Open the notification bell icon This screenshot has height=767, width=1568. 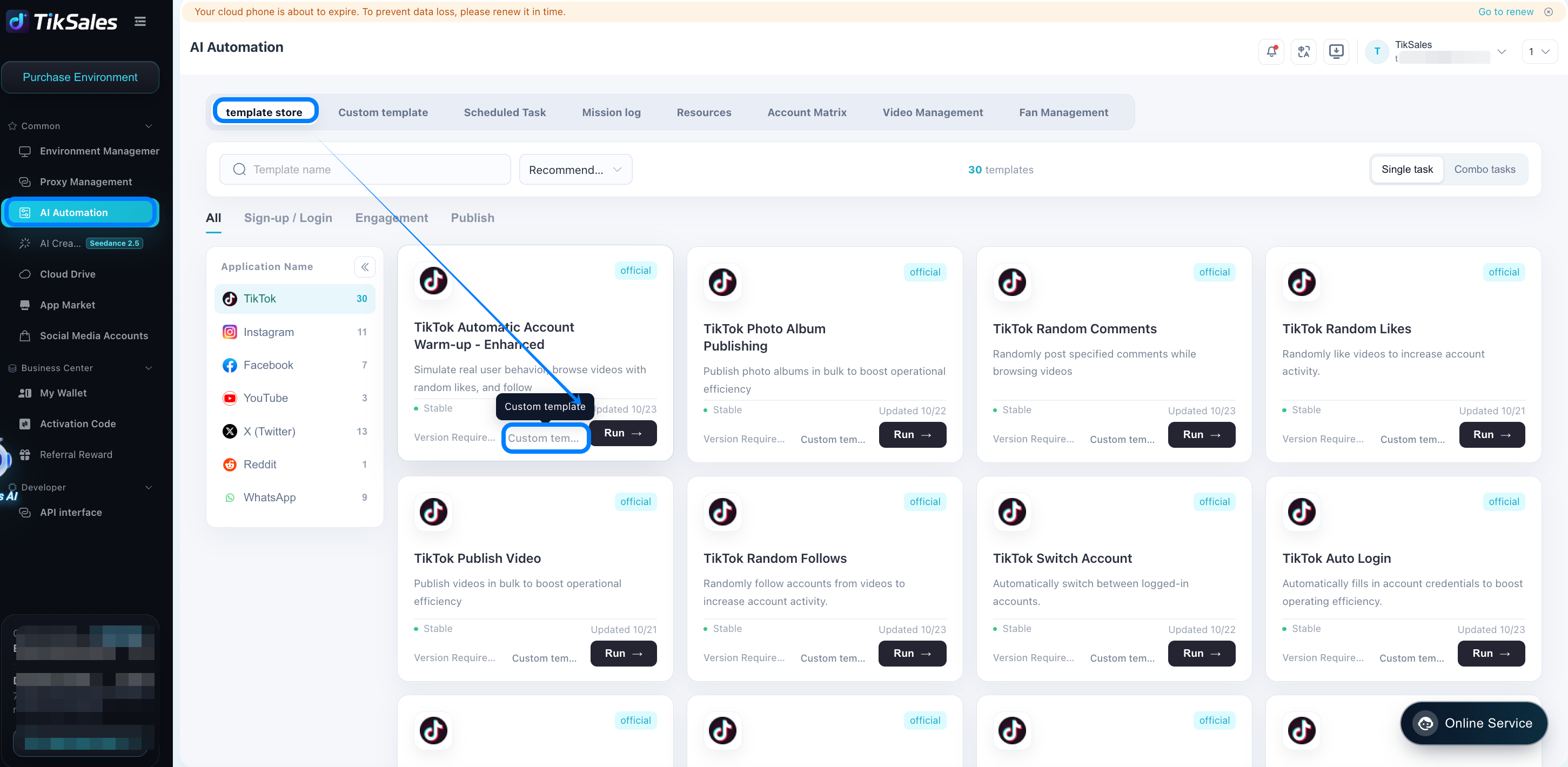click(1271, 51)
